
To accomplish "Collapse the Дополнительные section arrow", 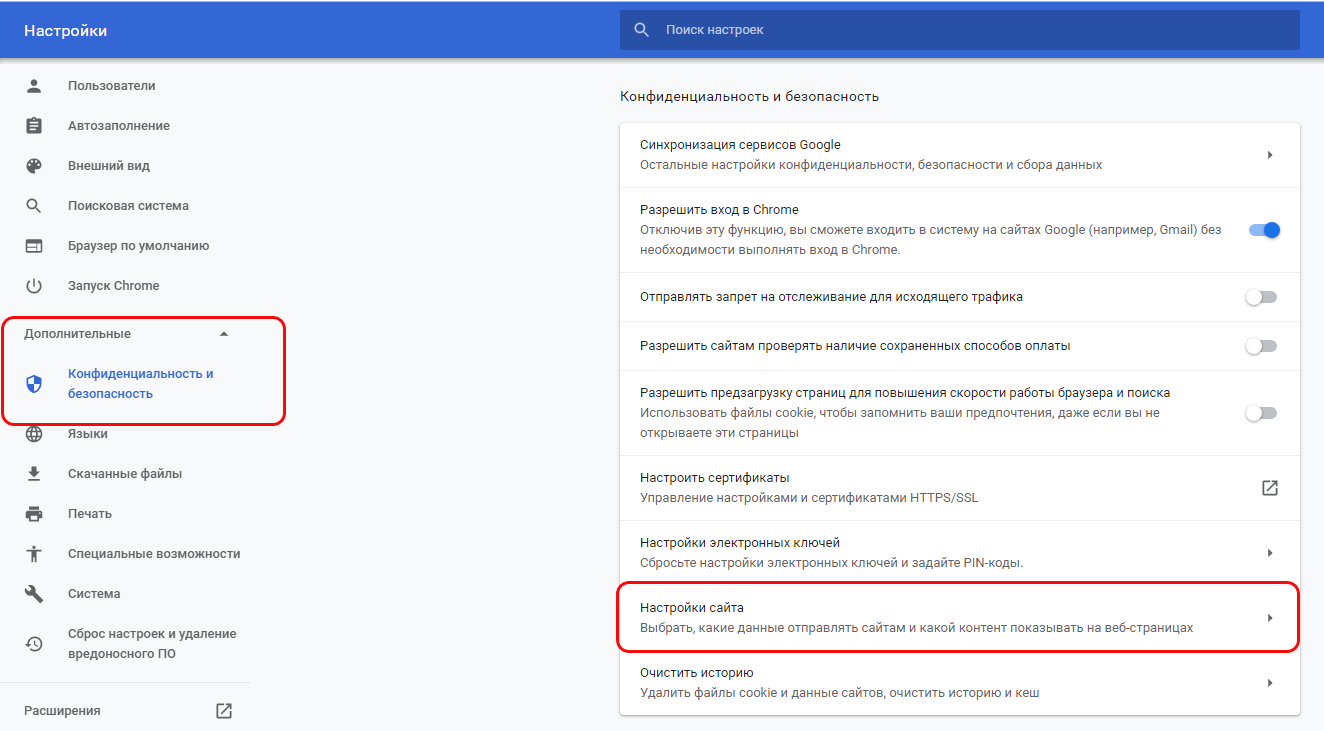I will 224,334.
